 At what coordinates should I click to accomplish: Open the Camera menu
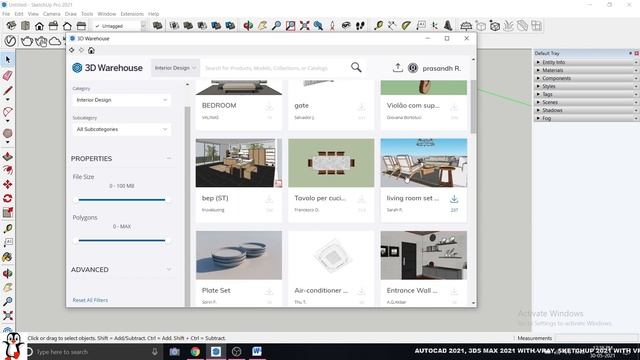click(51, 14)
